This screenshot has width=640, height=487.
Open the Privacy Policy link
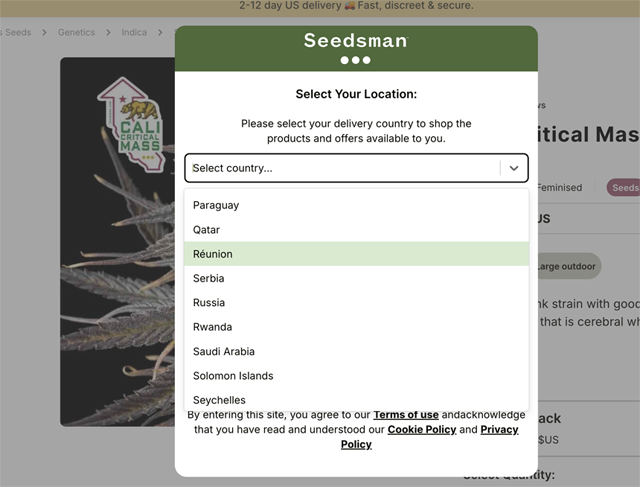[x=429, y=437]
